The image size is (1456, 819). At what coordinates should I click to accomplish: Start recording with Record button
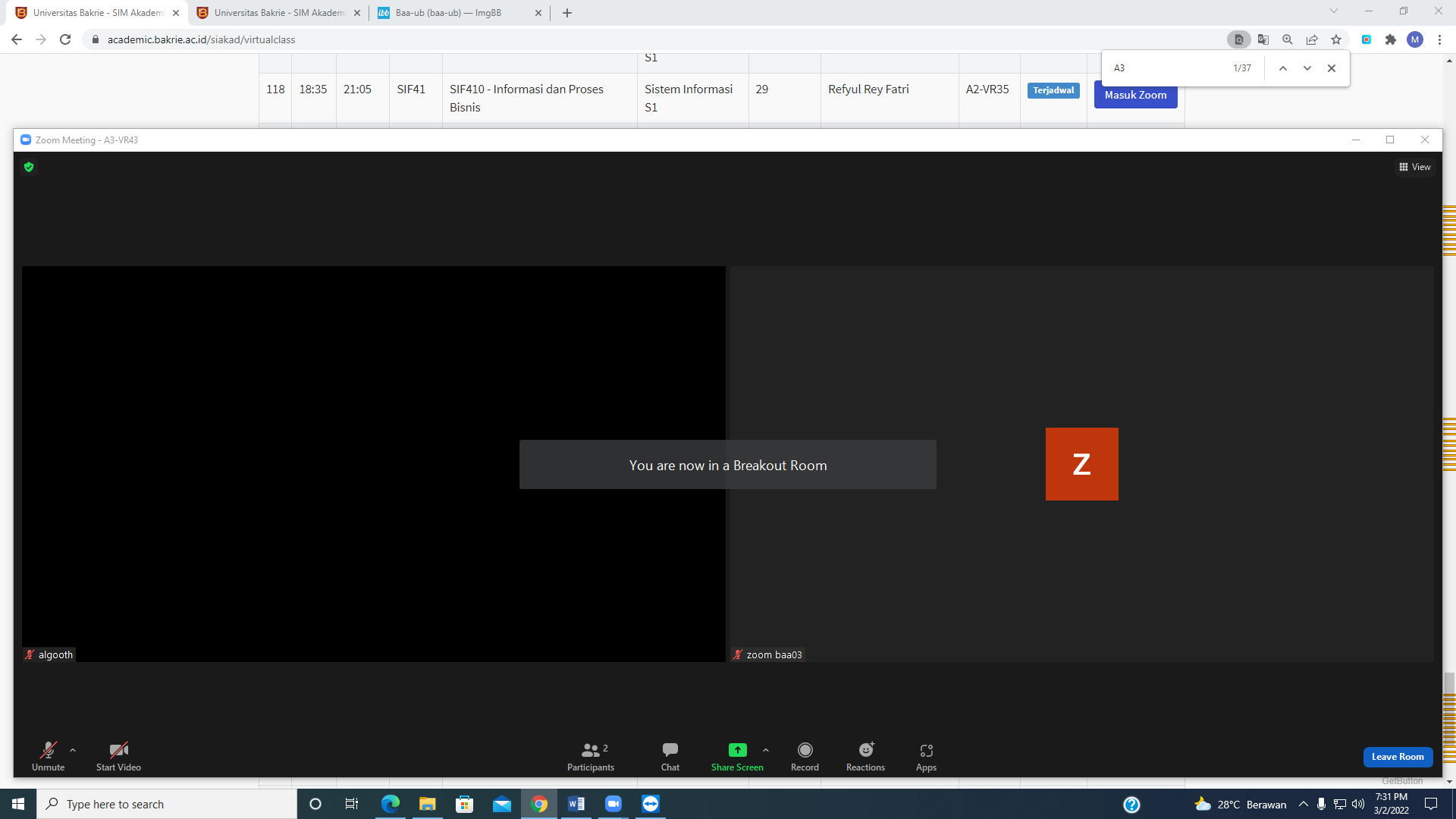coord(805,756)
